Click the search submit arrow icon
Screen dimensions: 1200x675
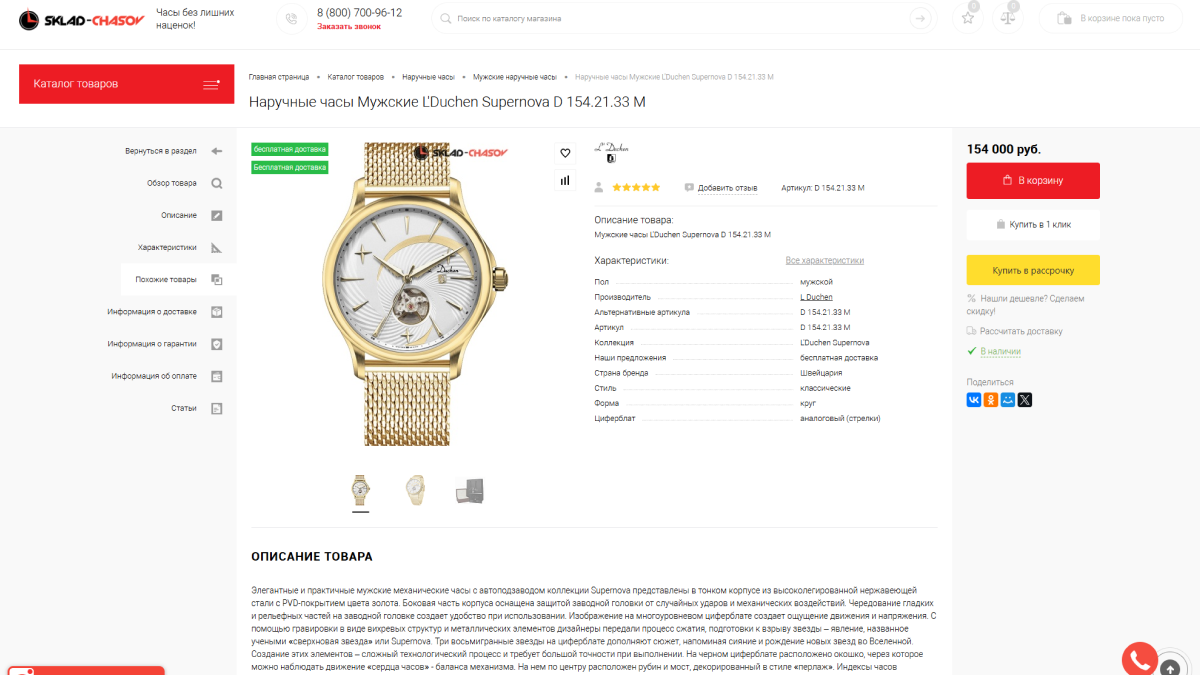click(x=920, y=19)
